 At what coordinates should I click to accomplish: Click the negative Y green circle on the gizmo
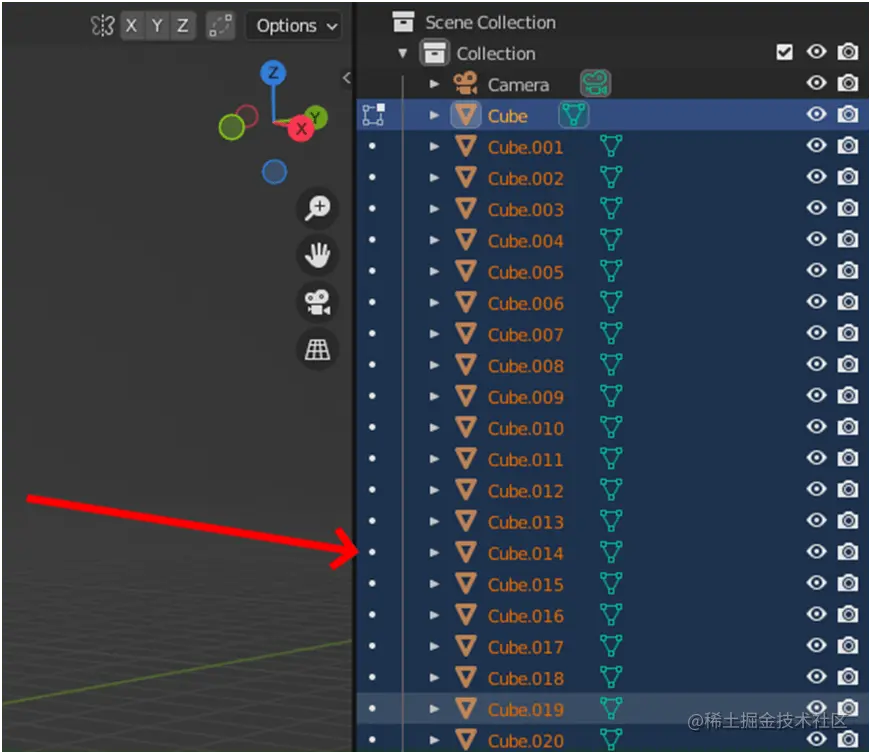pyautogui.click(x=232, y=127)
